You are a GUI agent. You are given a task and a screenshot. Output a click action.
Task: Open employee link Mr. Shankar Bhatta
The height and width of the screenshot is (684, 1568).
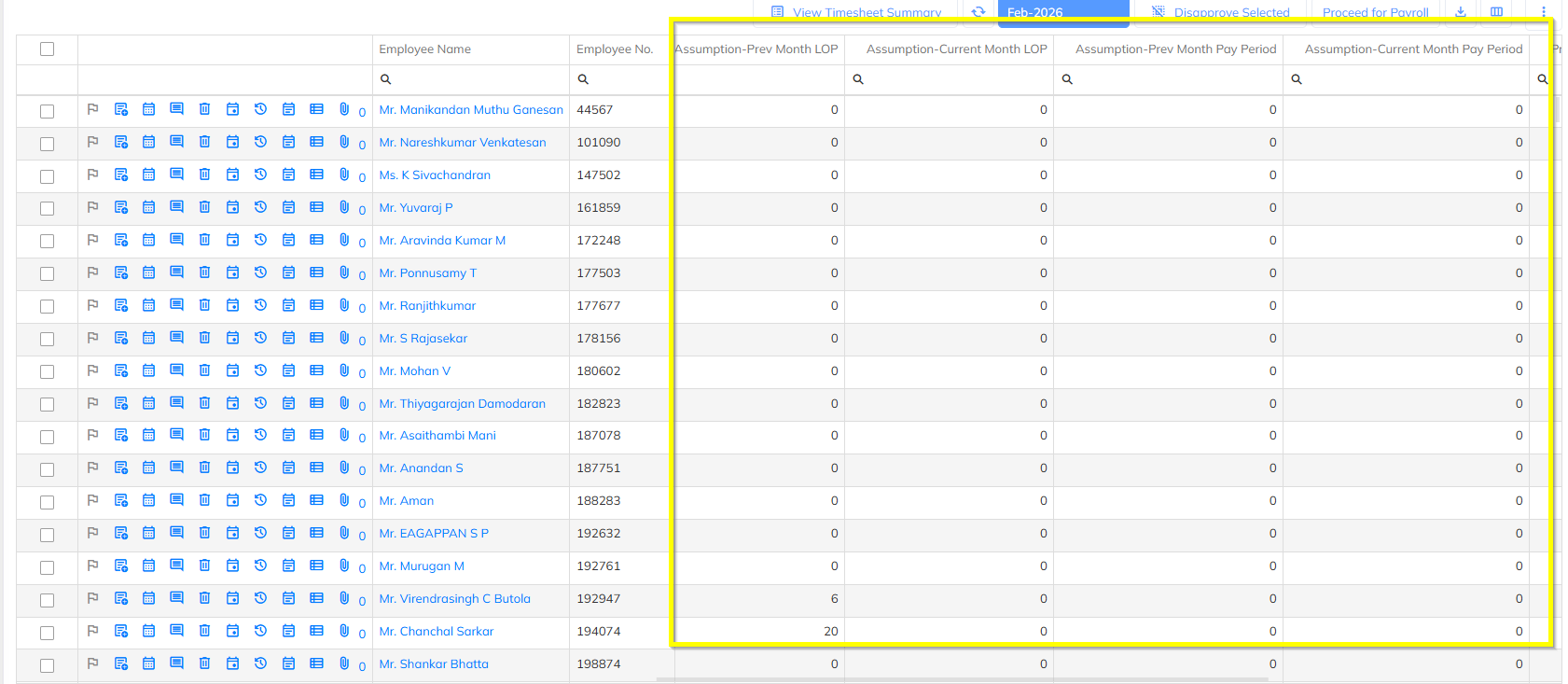click(x=434, y=664)
